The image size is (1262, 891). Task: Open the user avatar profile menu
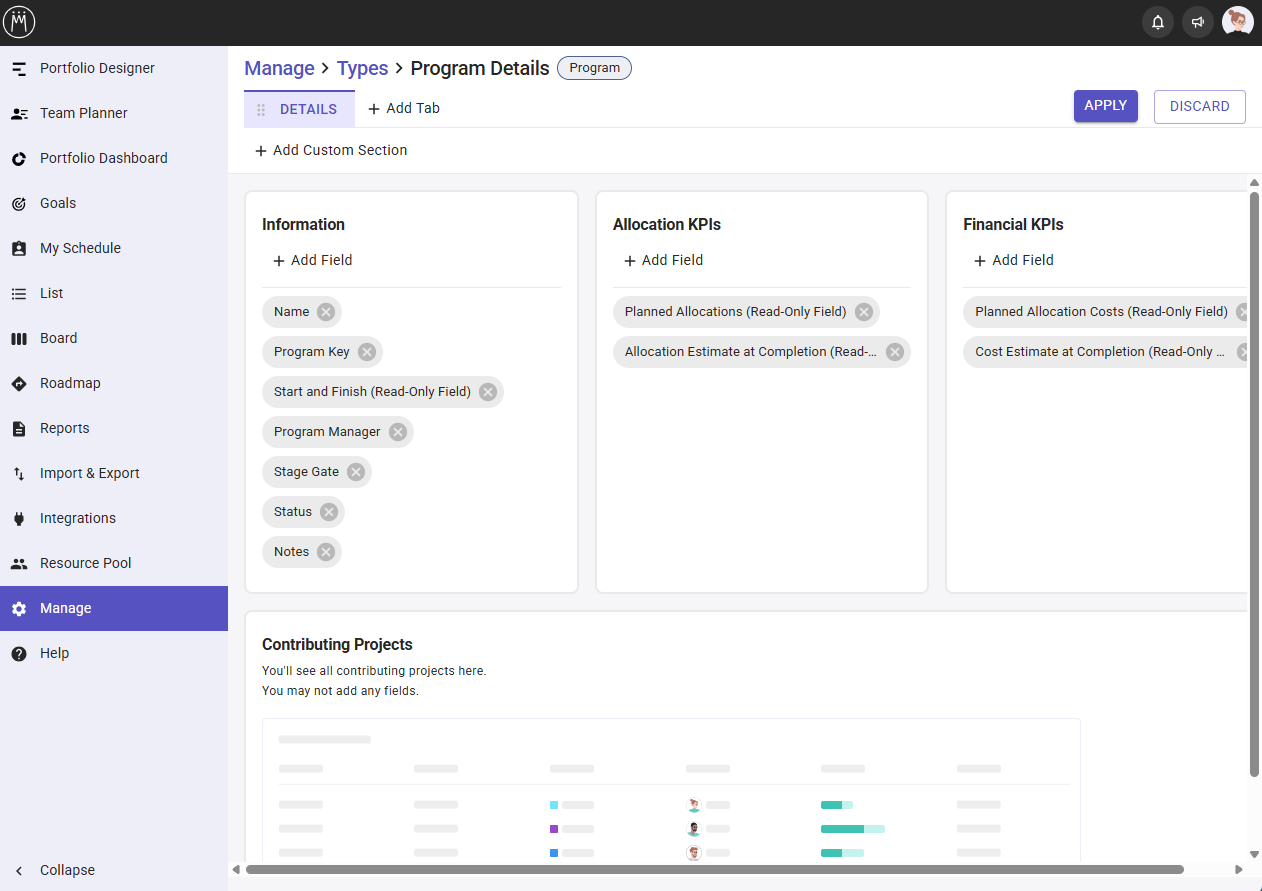coord(1237,22)
